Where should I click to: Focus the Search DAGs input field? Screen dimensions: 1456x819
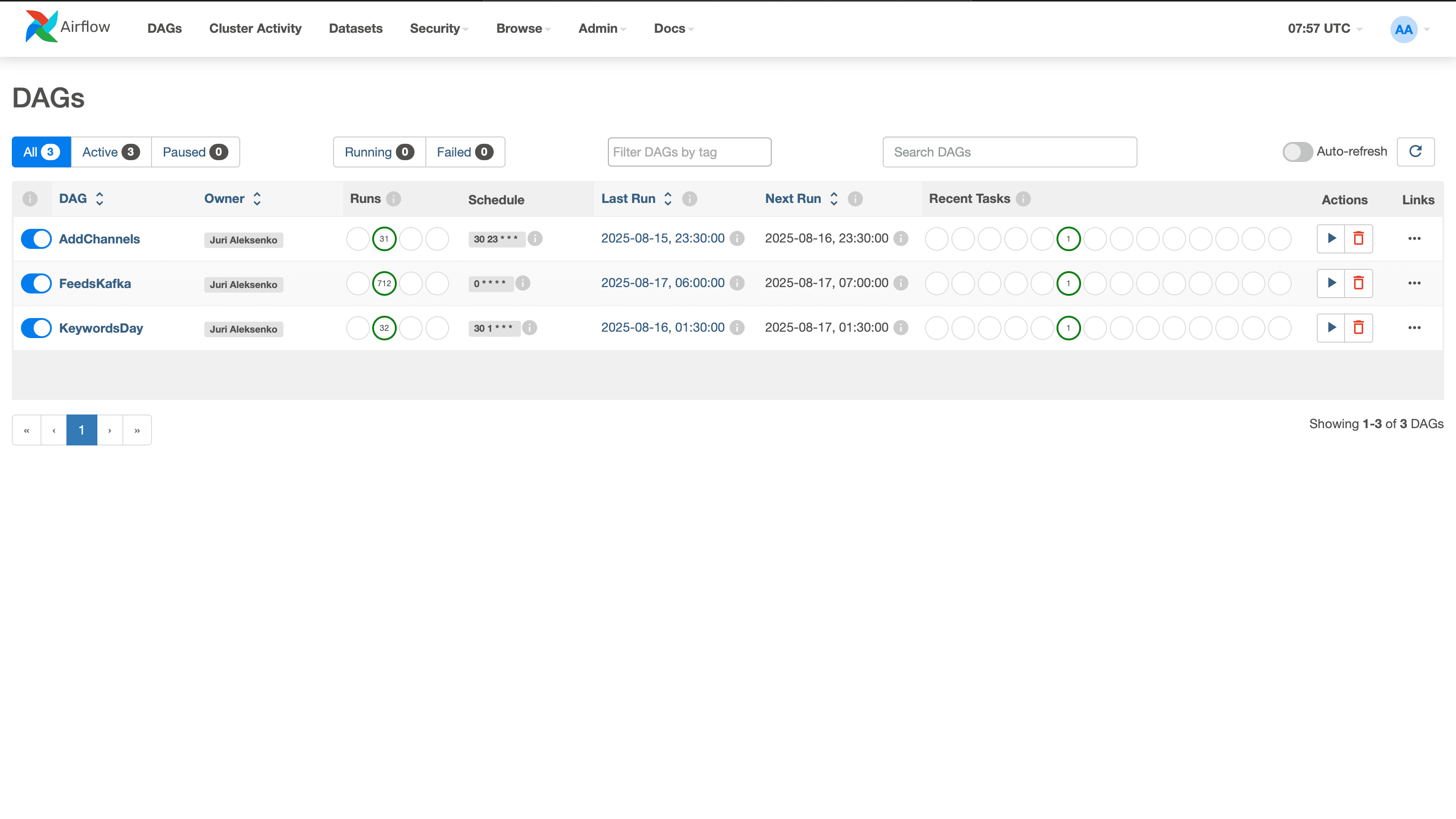tap(1010, 152)
